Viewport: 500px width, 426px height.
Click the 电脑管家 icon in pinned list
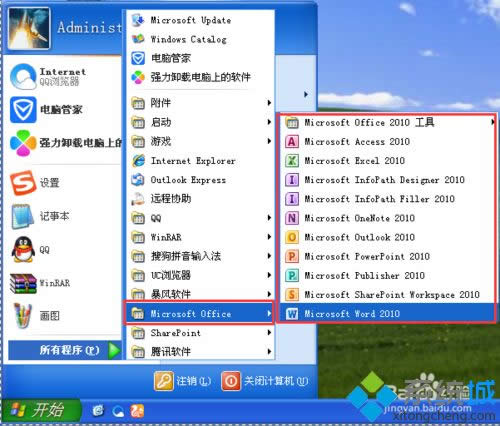click(x=23, y=110)
